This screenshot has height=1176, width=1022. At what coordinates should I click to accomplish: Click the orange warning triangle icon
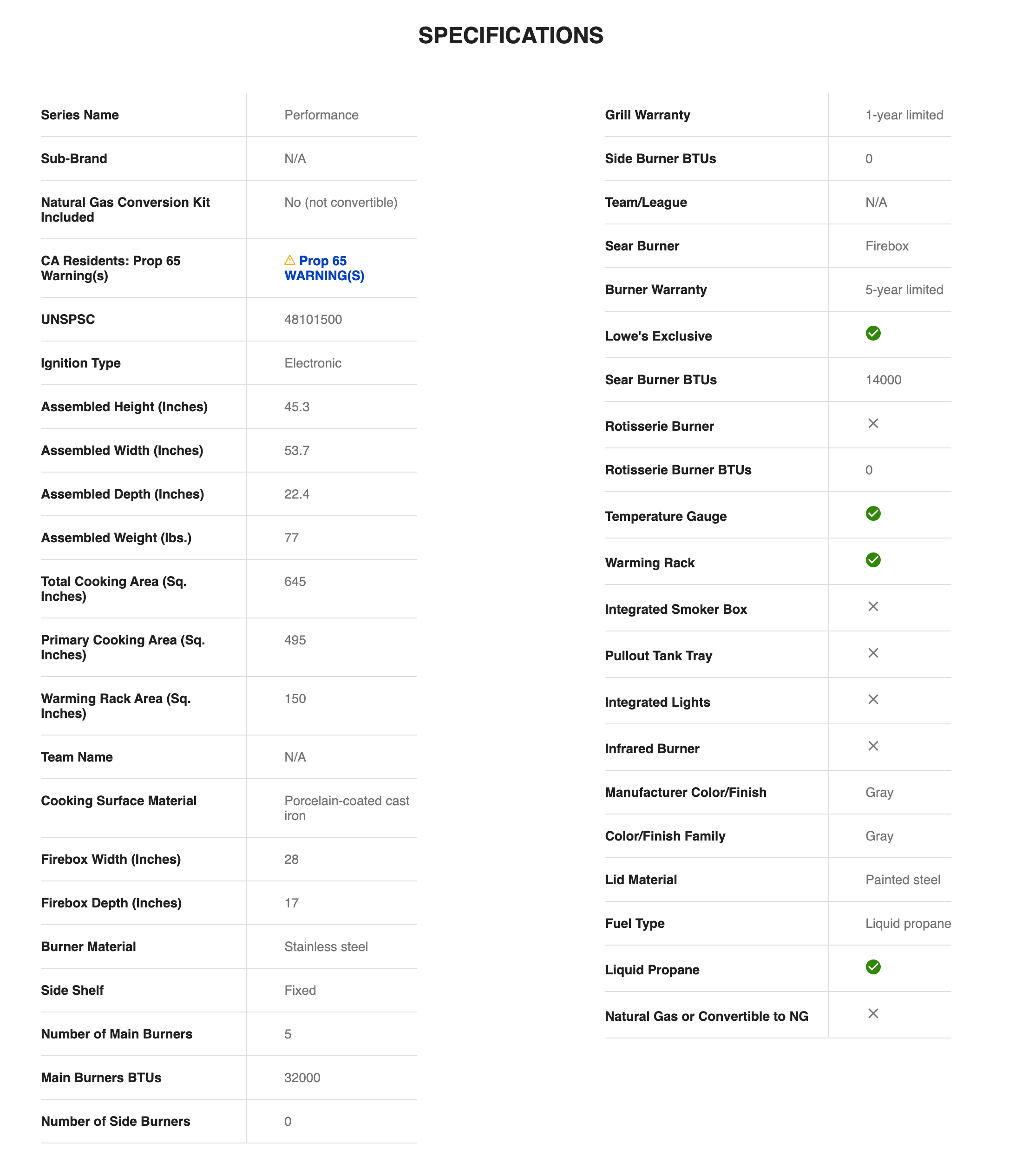(x=290, y=260)
